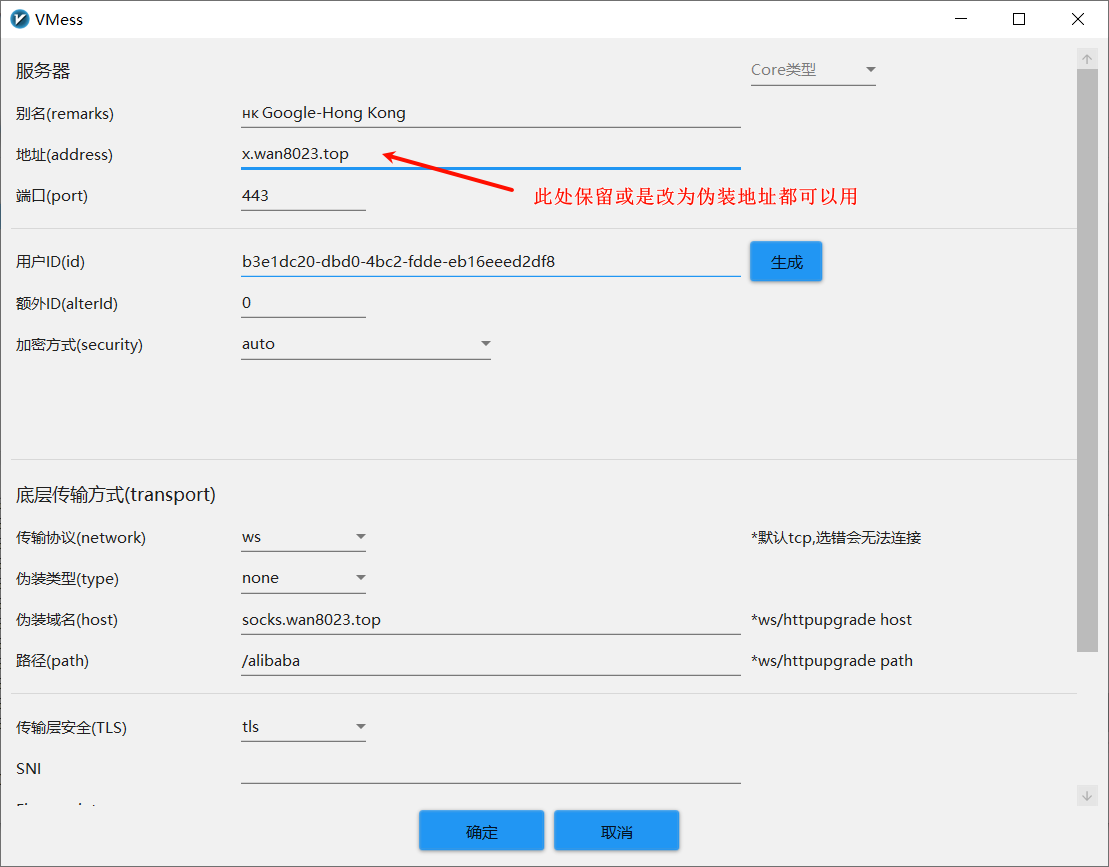Click the VMess app icon in title bar

click(x=20, y=19)
